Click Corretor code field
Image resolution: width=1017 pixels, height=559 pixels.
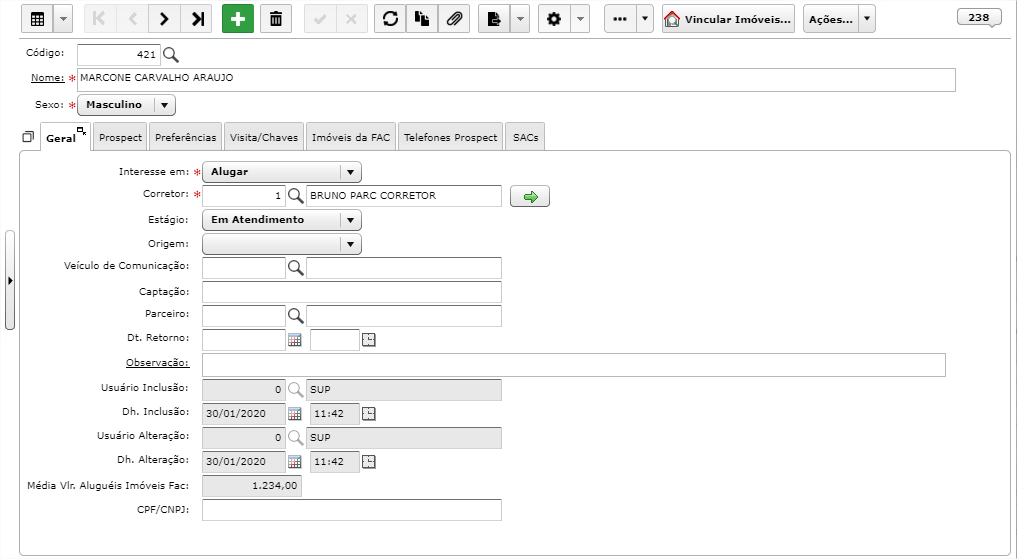(x=244, y=196)
